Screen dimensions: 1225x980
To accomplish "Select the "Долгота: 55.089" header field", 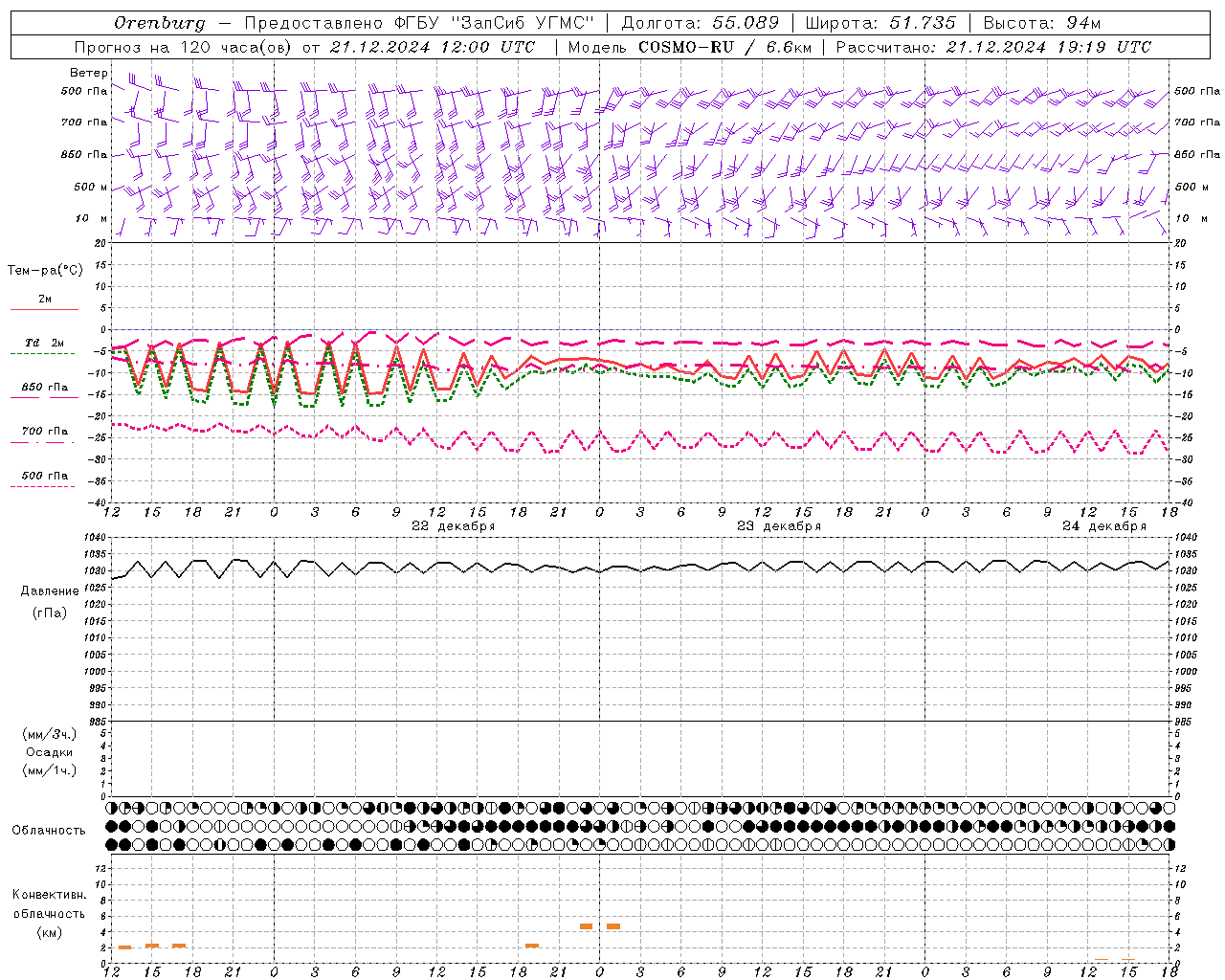I will point(700,23).
